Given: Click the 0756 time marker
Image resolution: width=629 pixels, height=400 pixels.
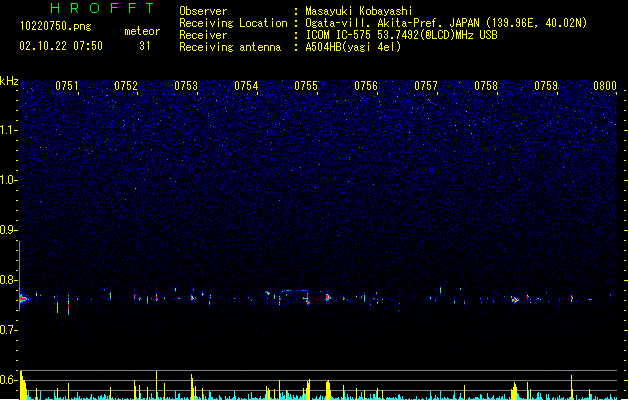Looking at the screenshot, I should coord(366,86).
